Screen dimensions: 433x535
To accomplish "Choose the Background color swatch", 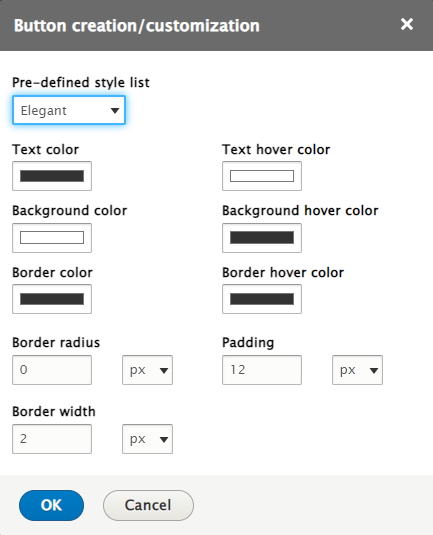I will (52, 238).
